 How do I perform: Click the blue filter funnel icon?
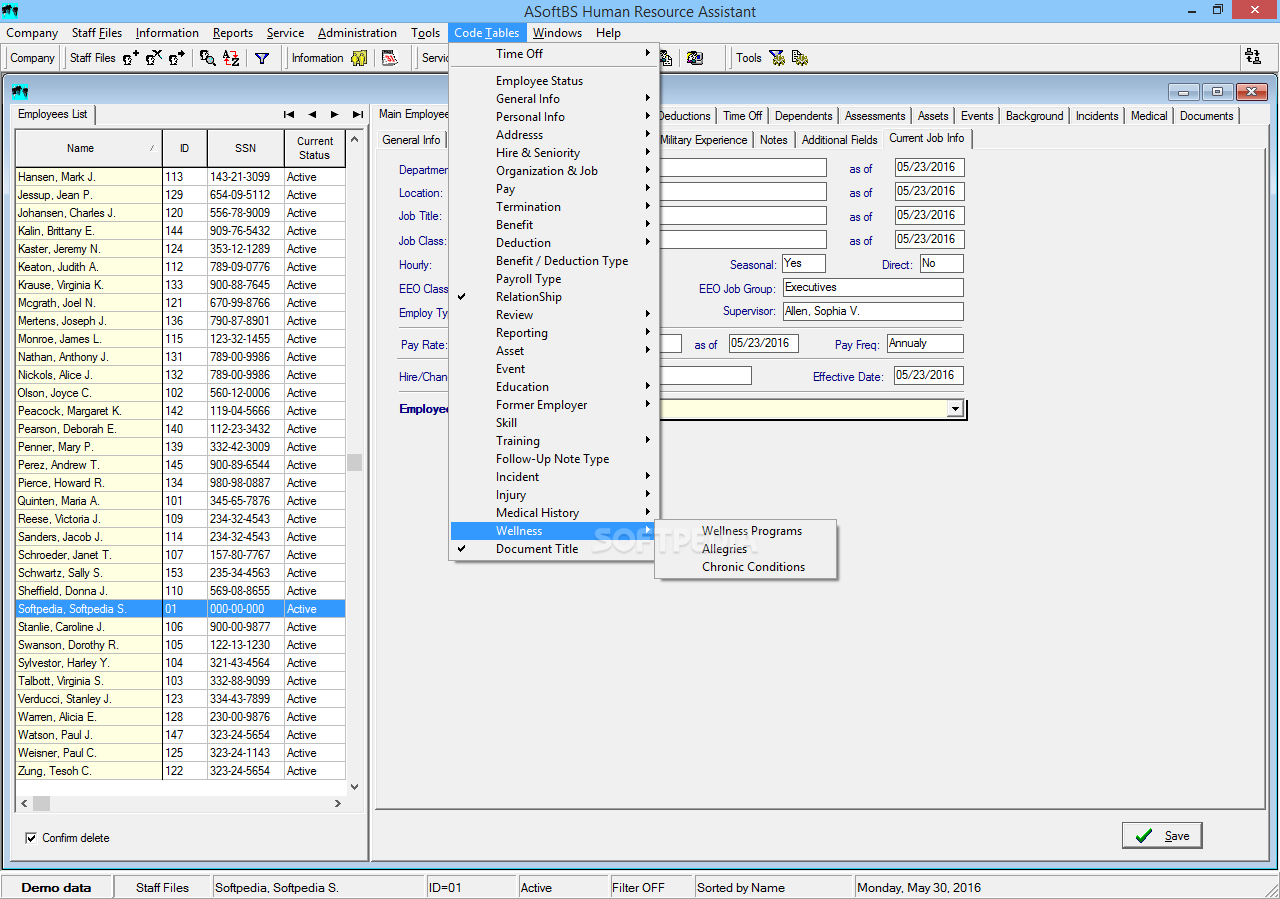[262, 58]
